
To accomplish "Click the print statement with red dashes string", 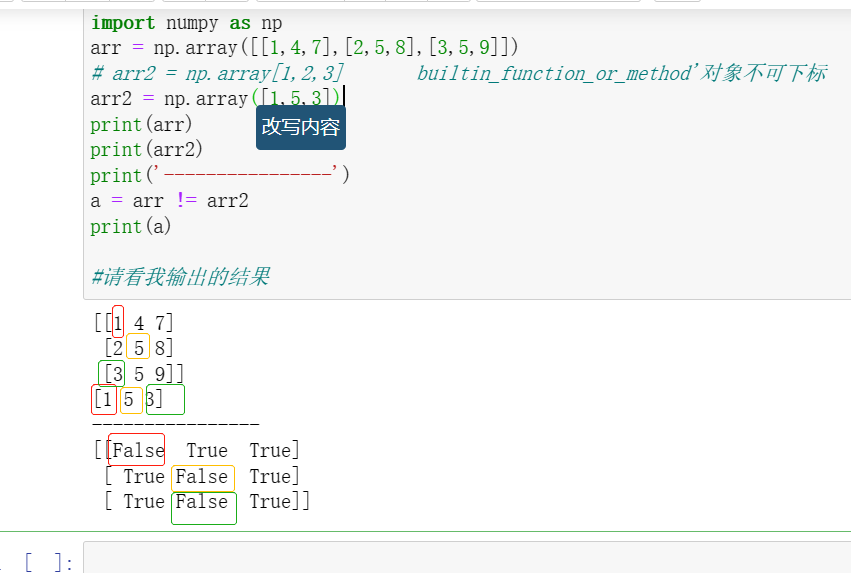I will tap(220, 175).
